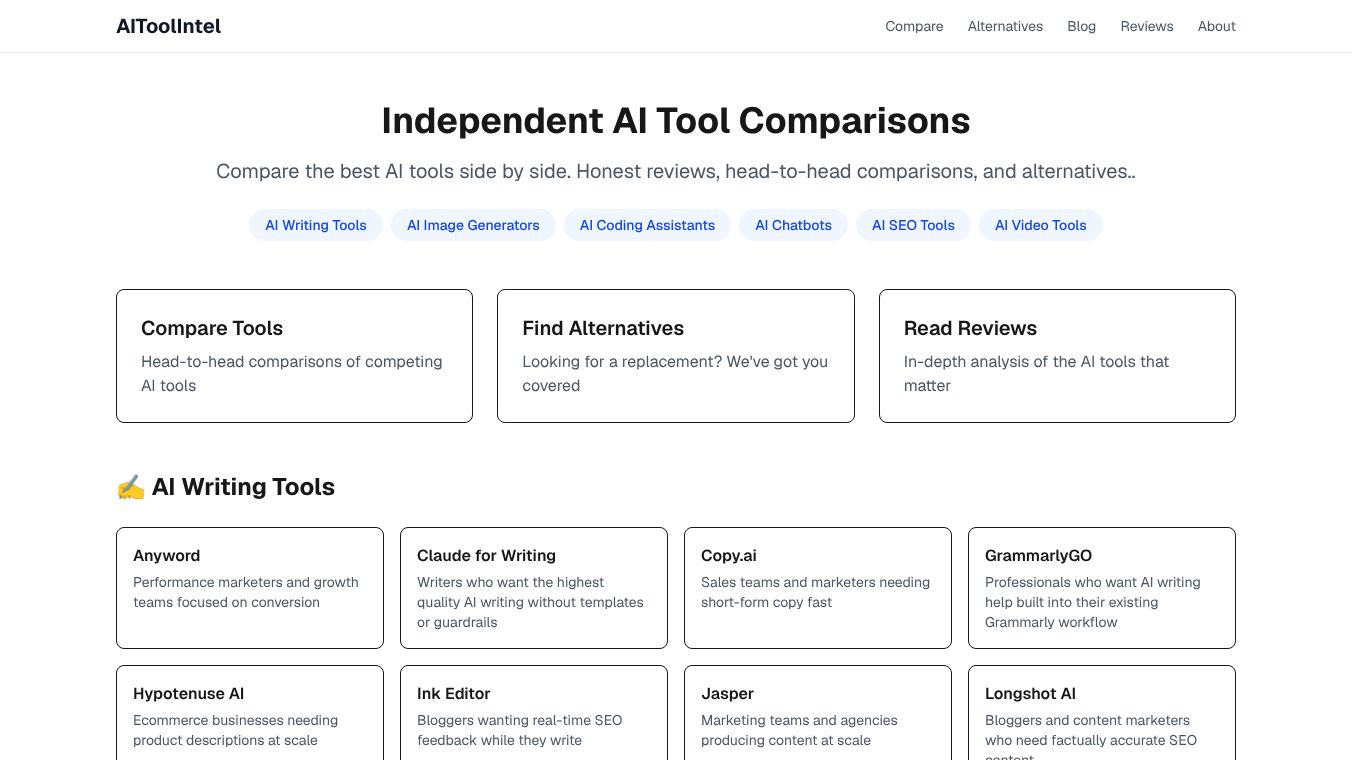Viewport: 1352px width, 760px height.
Task: Click 'Ecommerce businesses needing product descriptions' text
Action: (x=235, y=730)
